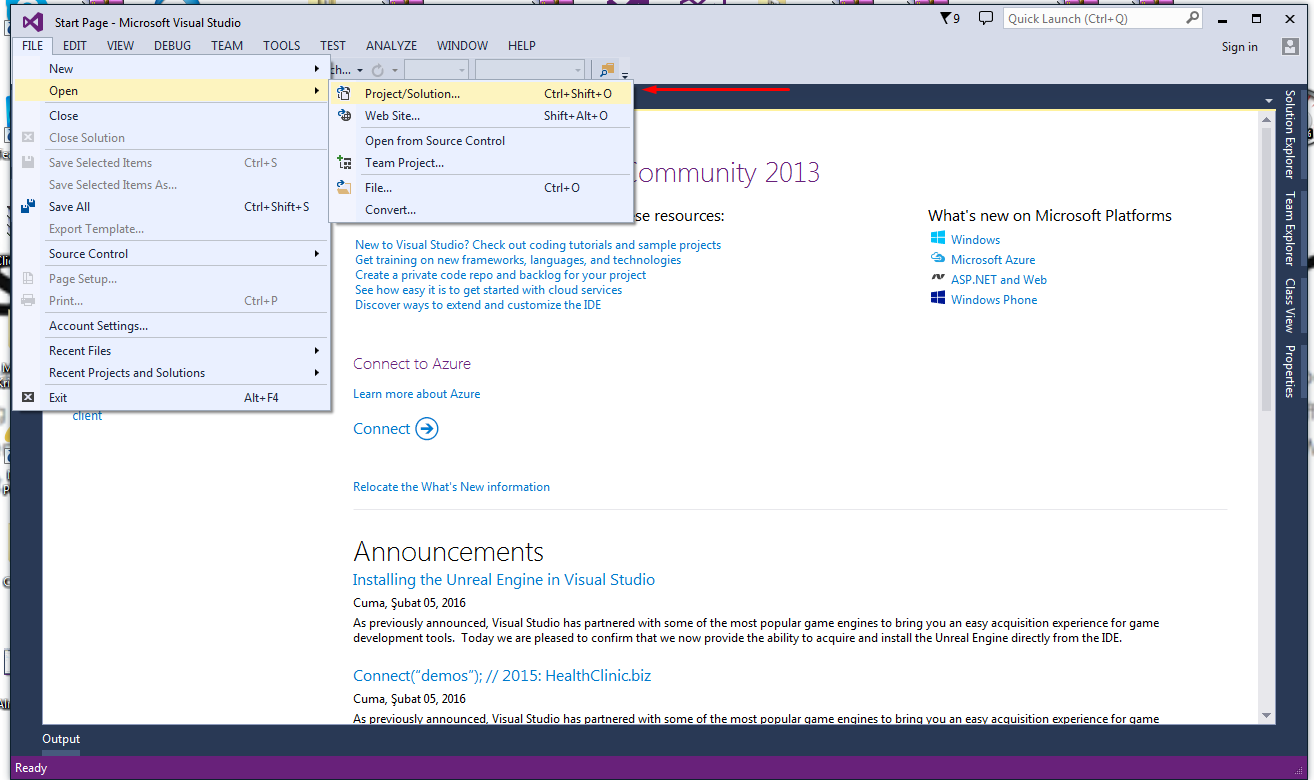Click 'Learn more about Azure' link
Viewport: 1314px width, 780px height.
point(416,394)
